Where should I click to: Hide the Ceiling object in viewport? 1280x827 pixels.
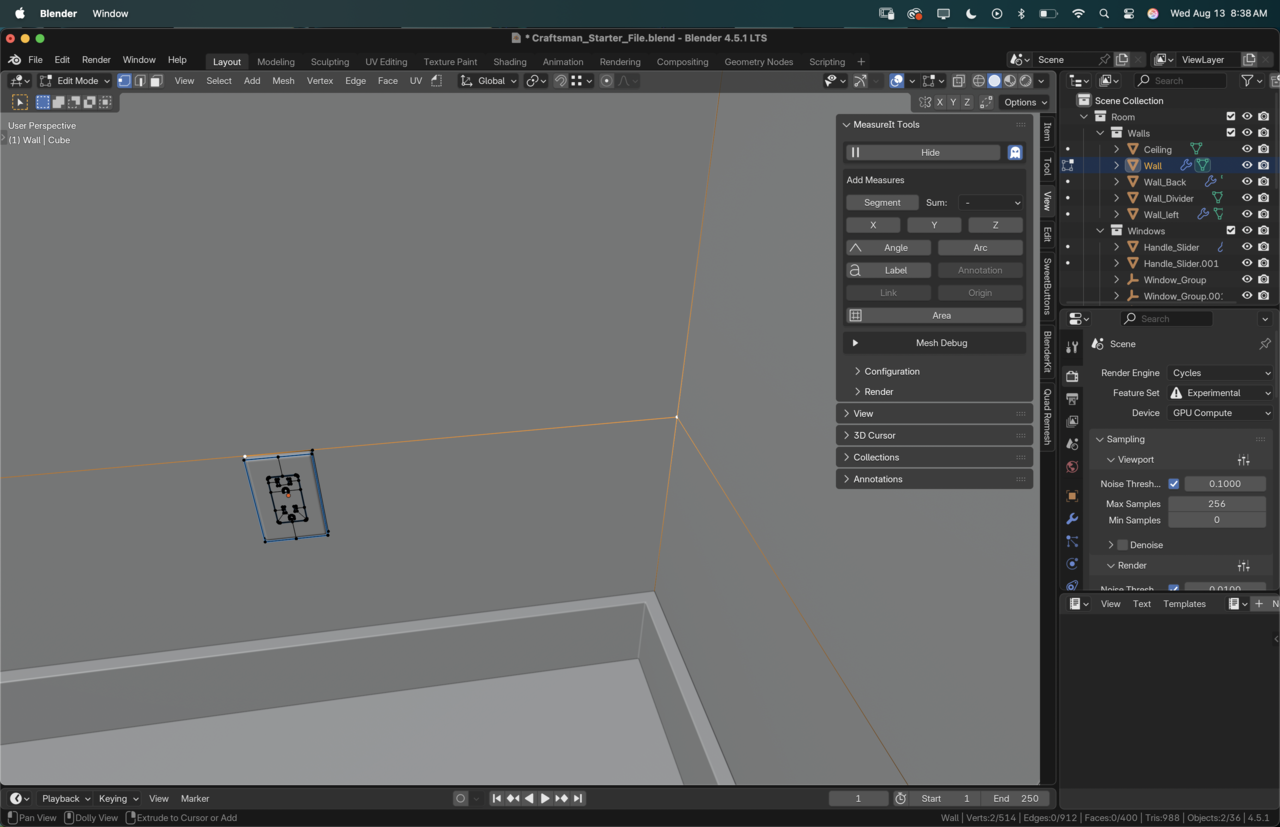point(1247,149)
